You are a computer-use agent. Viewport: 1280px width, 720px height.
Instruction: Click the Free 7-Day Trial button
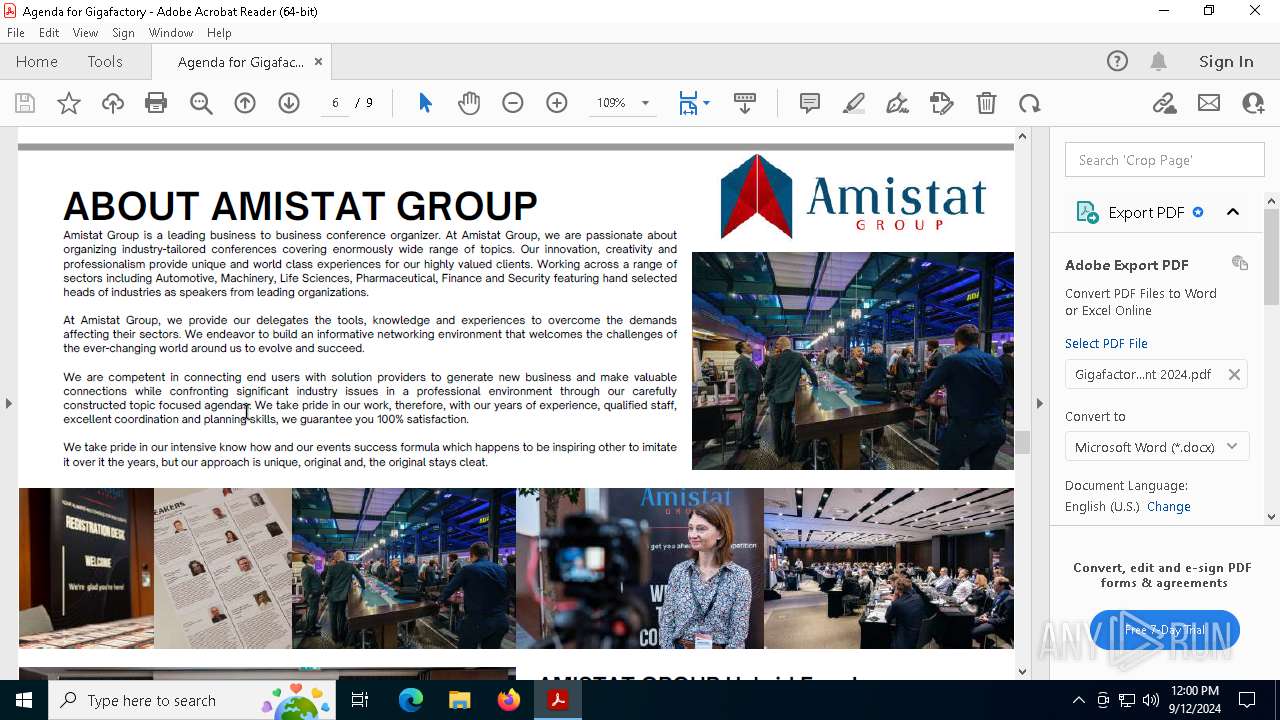1164,630
